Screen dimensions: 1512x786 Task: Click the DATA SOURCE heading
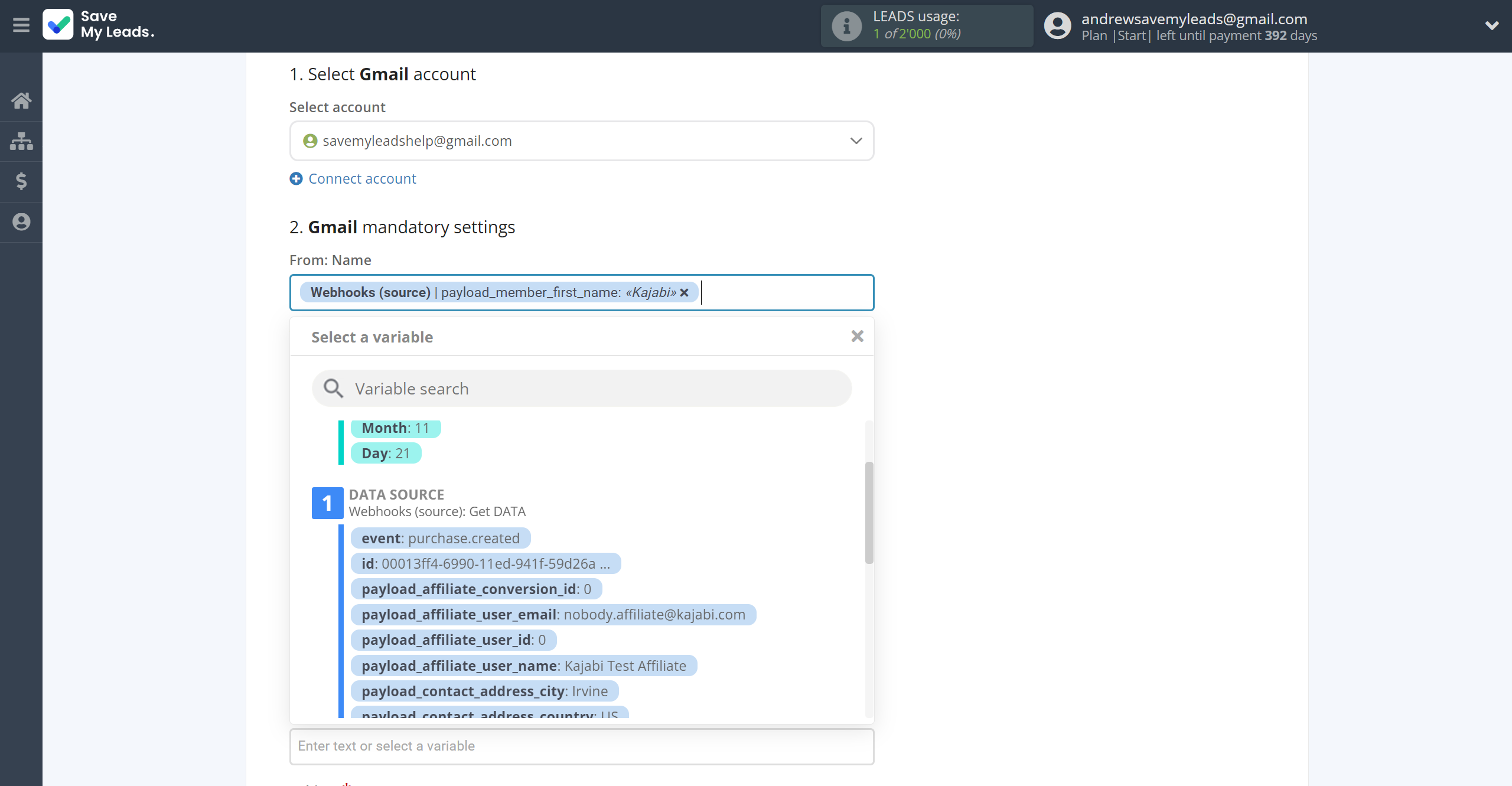[396, 495]
